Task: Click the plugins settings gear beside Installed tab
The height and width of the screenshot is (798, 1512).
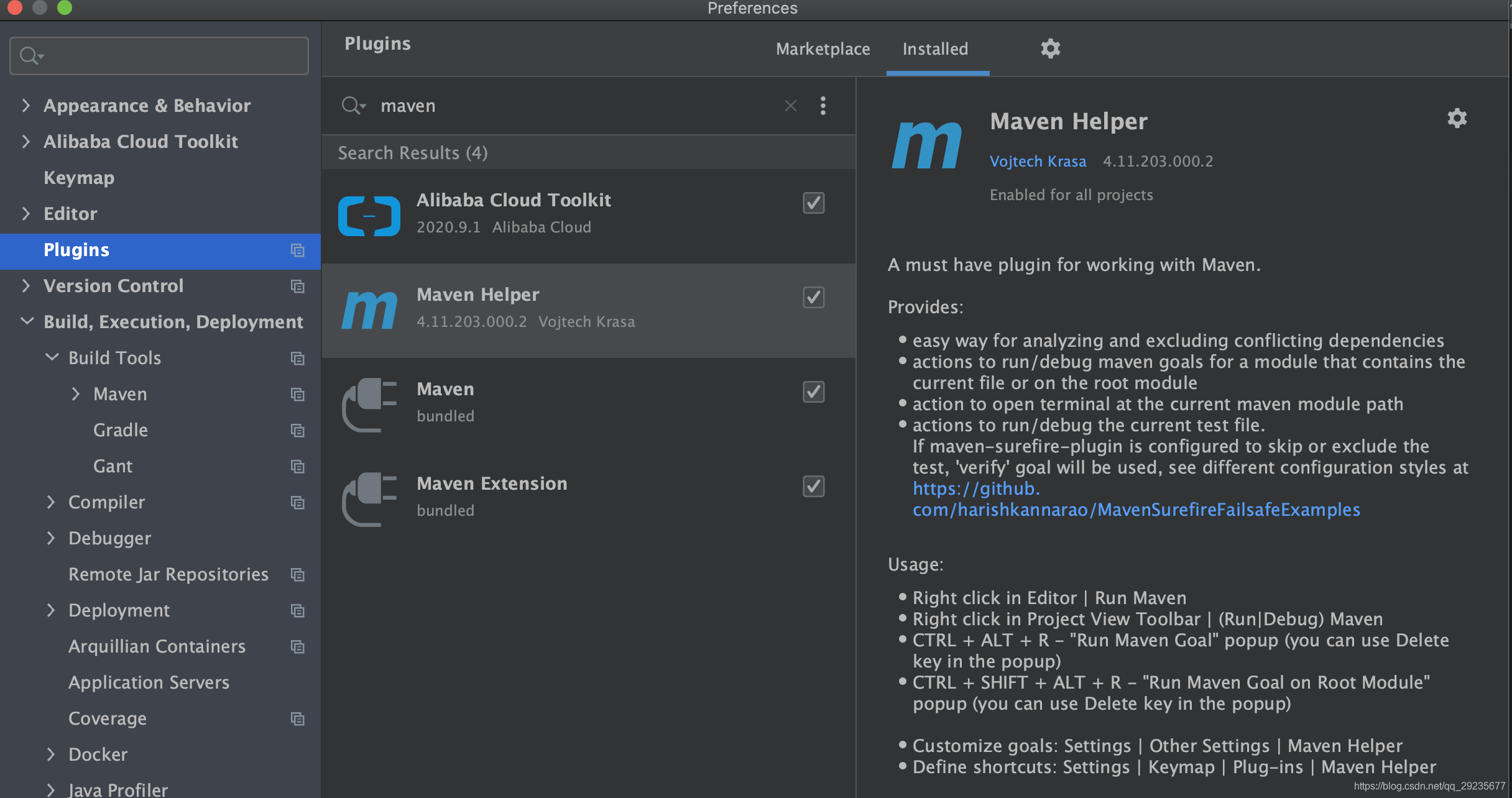Action: (1050, 48)
